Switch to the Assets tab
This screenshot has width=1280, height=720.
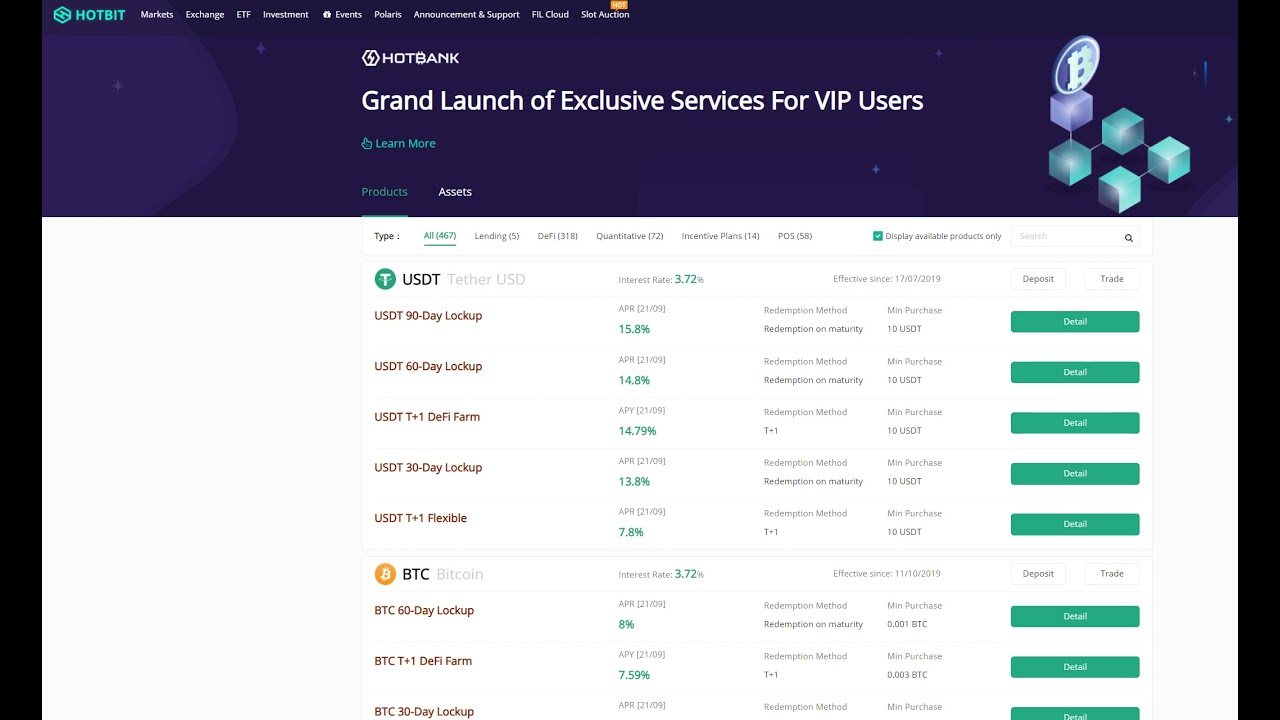(x=455, y=192)
